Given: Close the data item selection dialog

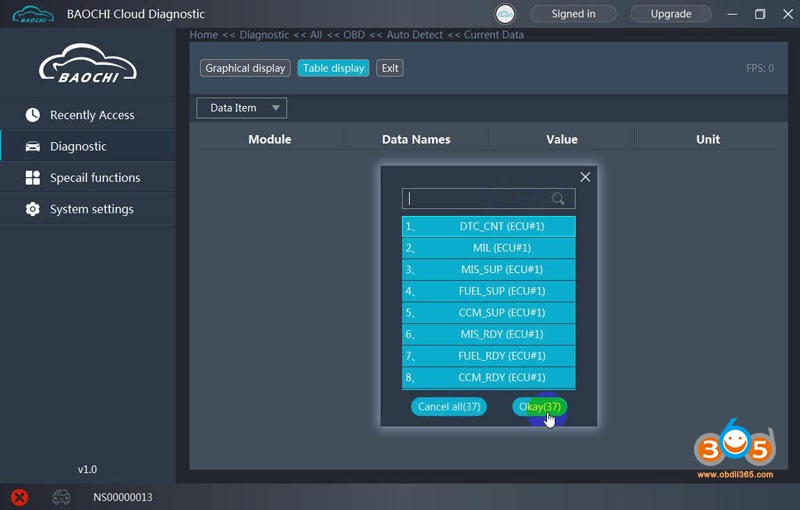Looking at the screenshot, I should [x=585, y=177].
